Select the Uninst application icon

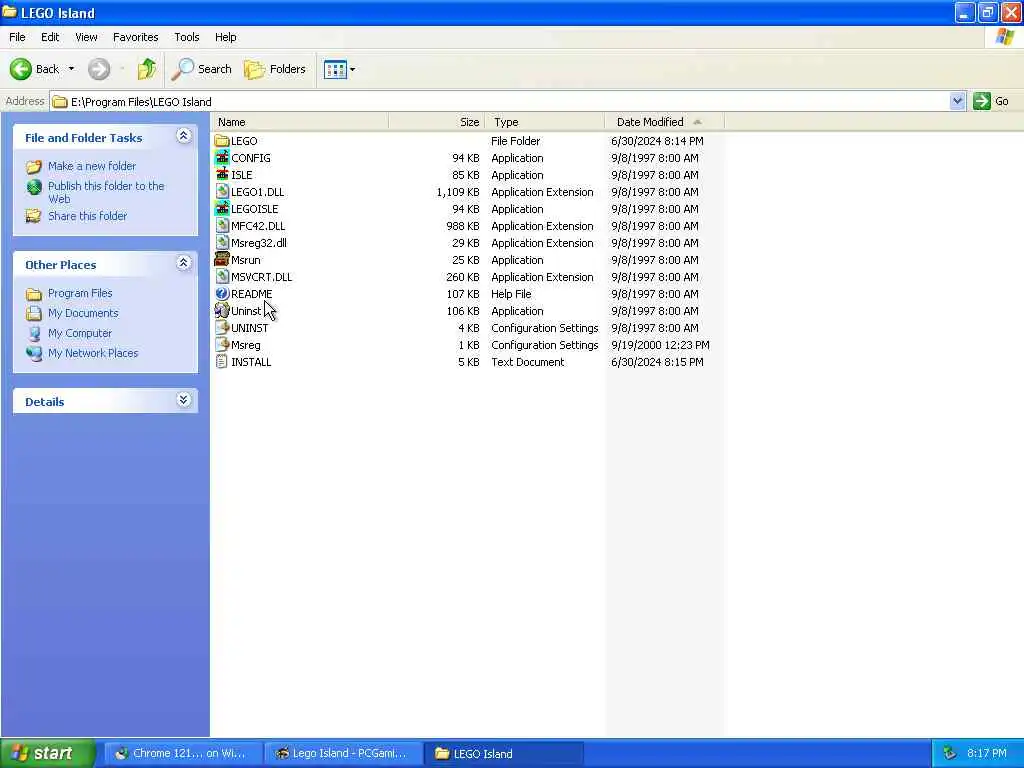click(222, 311)
